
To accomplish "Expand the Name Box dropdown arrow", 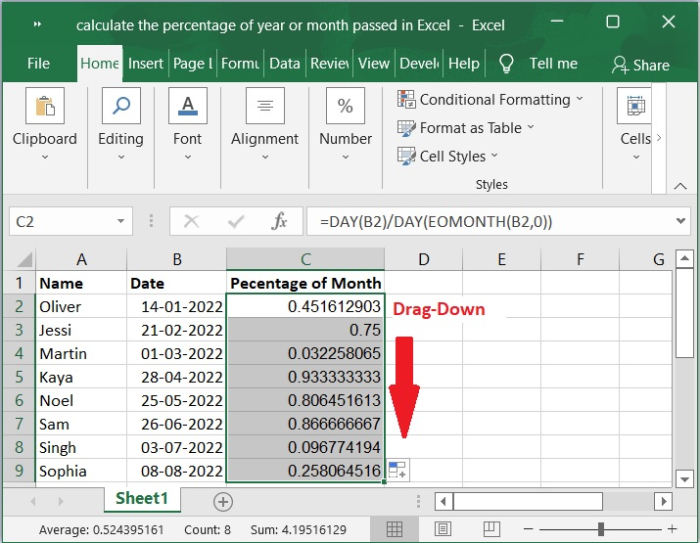I will 122,221.
